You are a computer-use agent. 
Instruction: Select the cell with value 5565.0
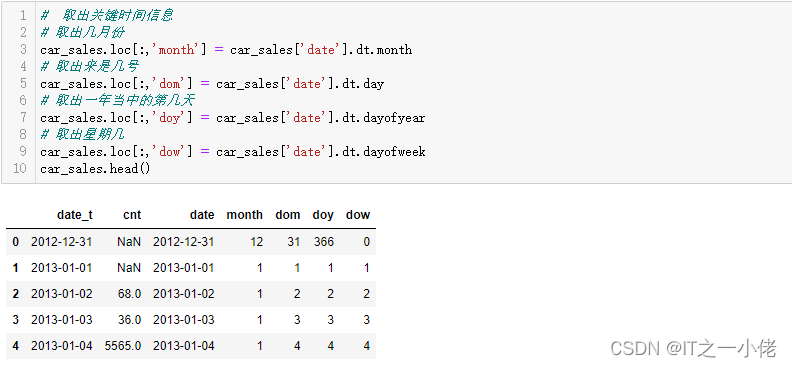point(123,346)
